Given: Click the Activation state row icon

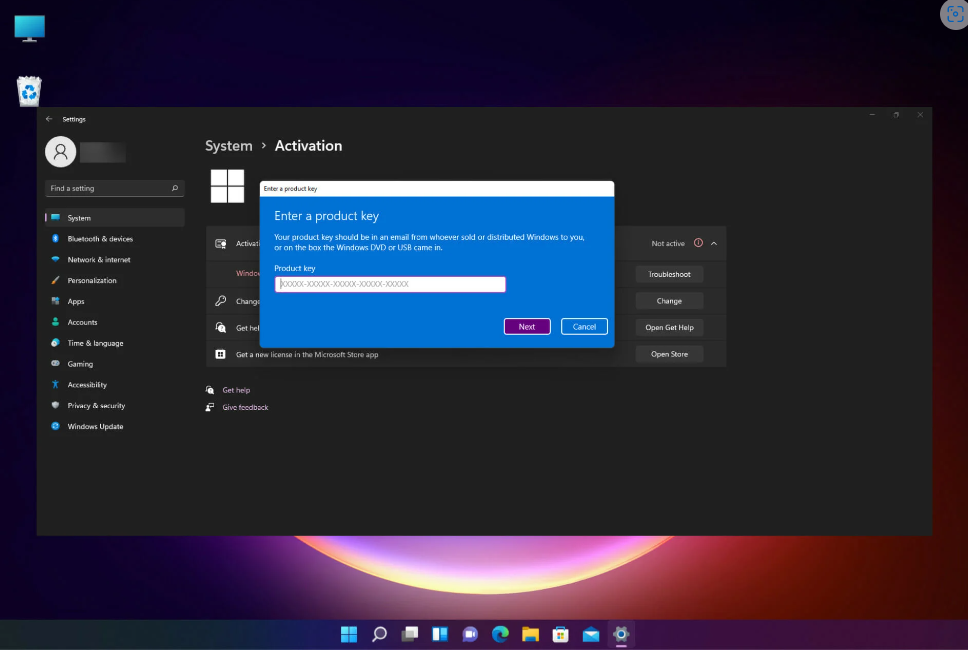Looking at the screenshot, I should [220, 243].
